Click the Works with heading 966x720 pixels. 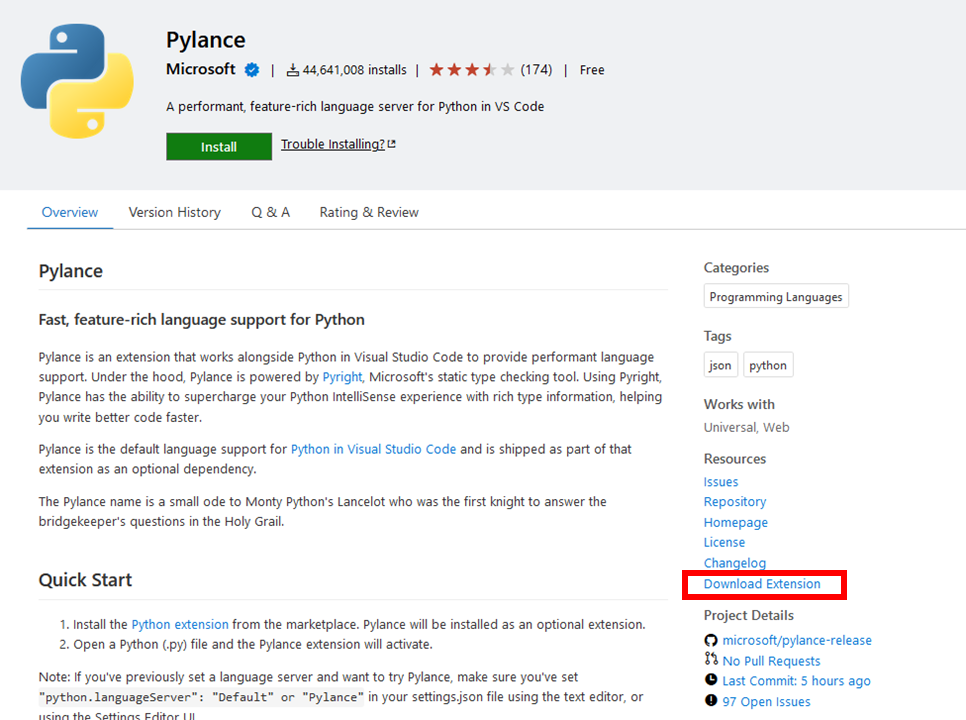739,405
